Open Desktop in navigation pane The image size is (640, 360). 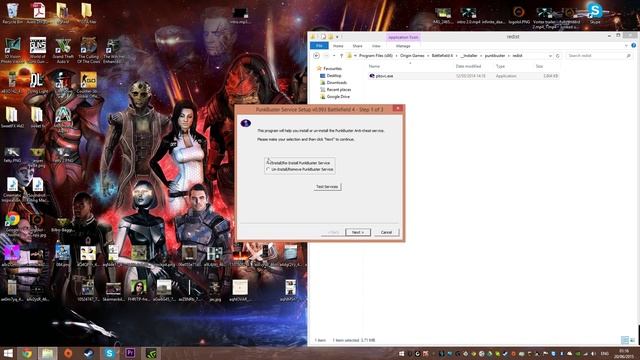[x=331, y=76]
